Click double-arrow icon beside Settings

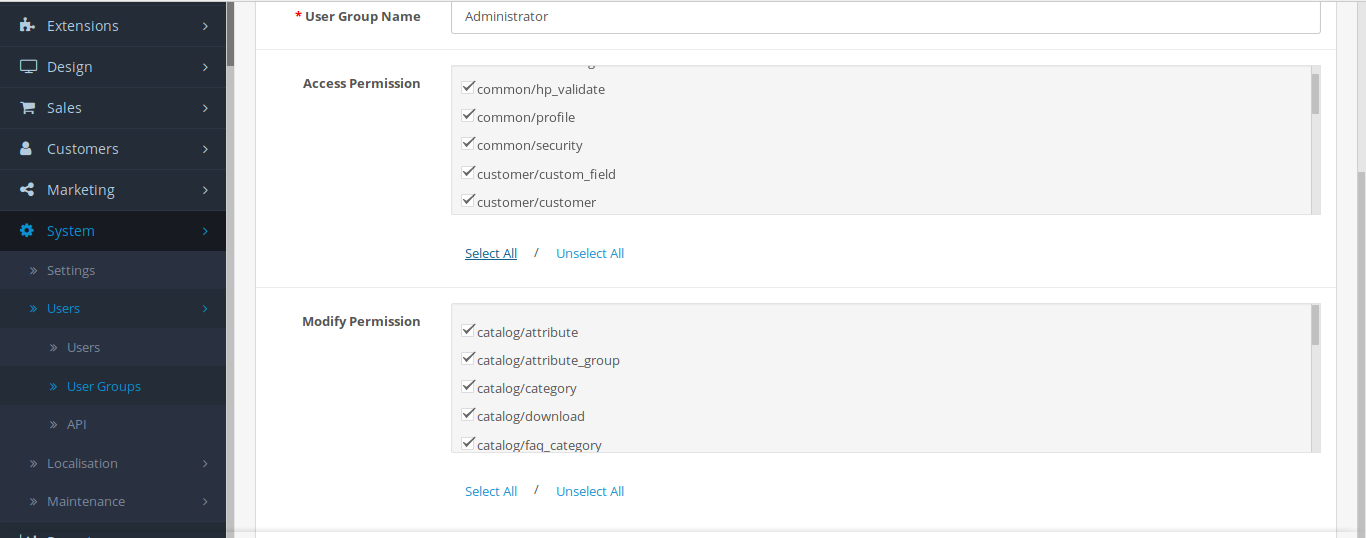click(34, 271)
